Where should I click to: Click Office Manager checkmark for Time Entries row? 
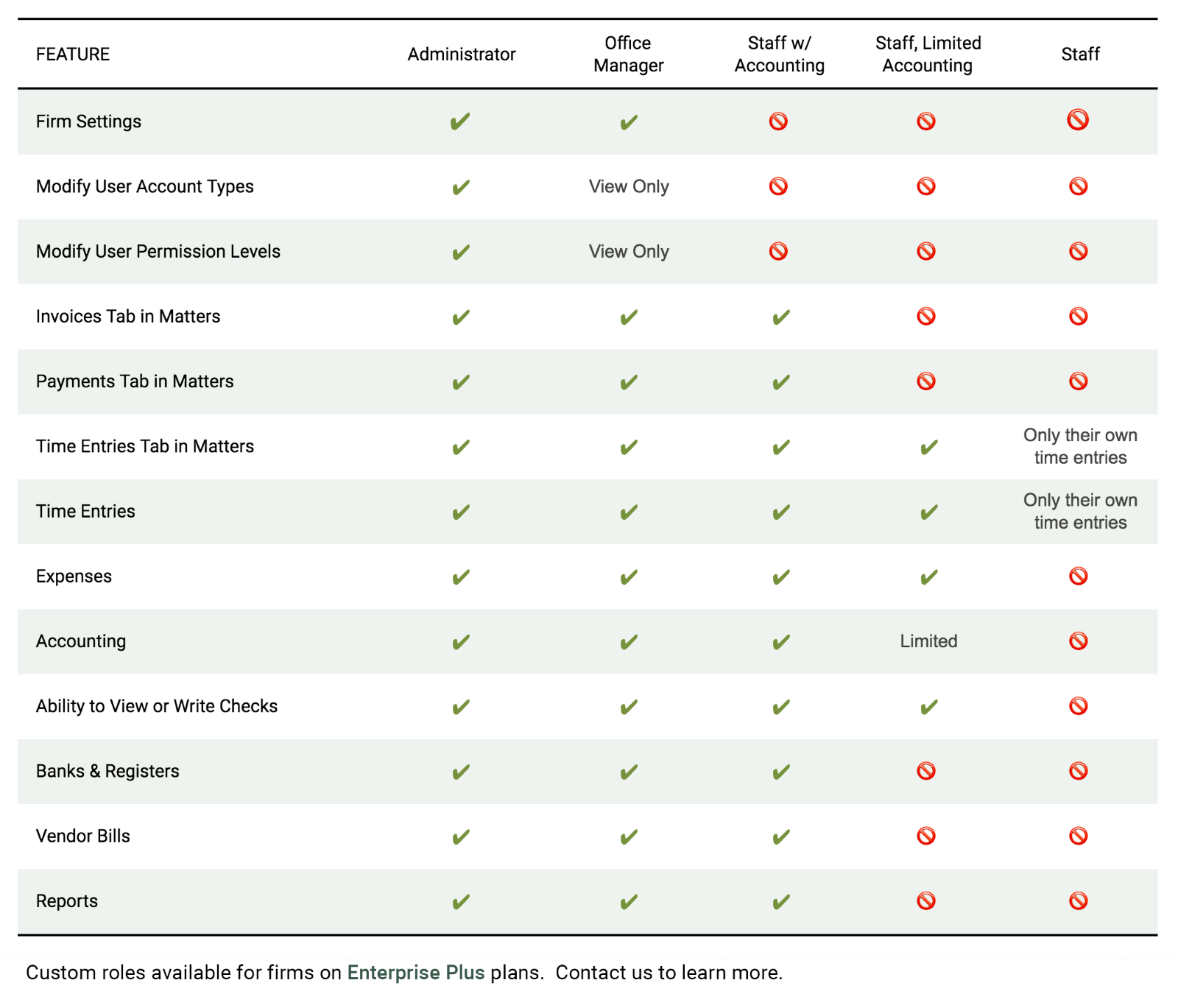(x=629, y=512)
